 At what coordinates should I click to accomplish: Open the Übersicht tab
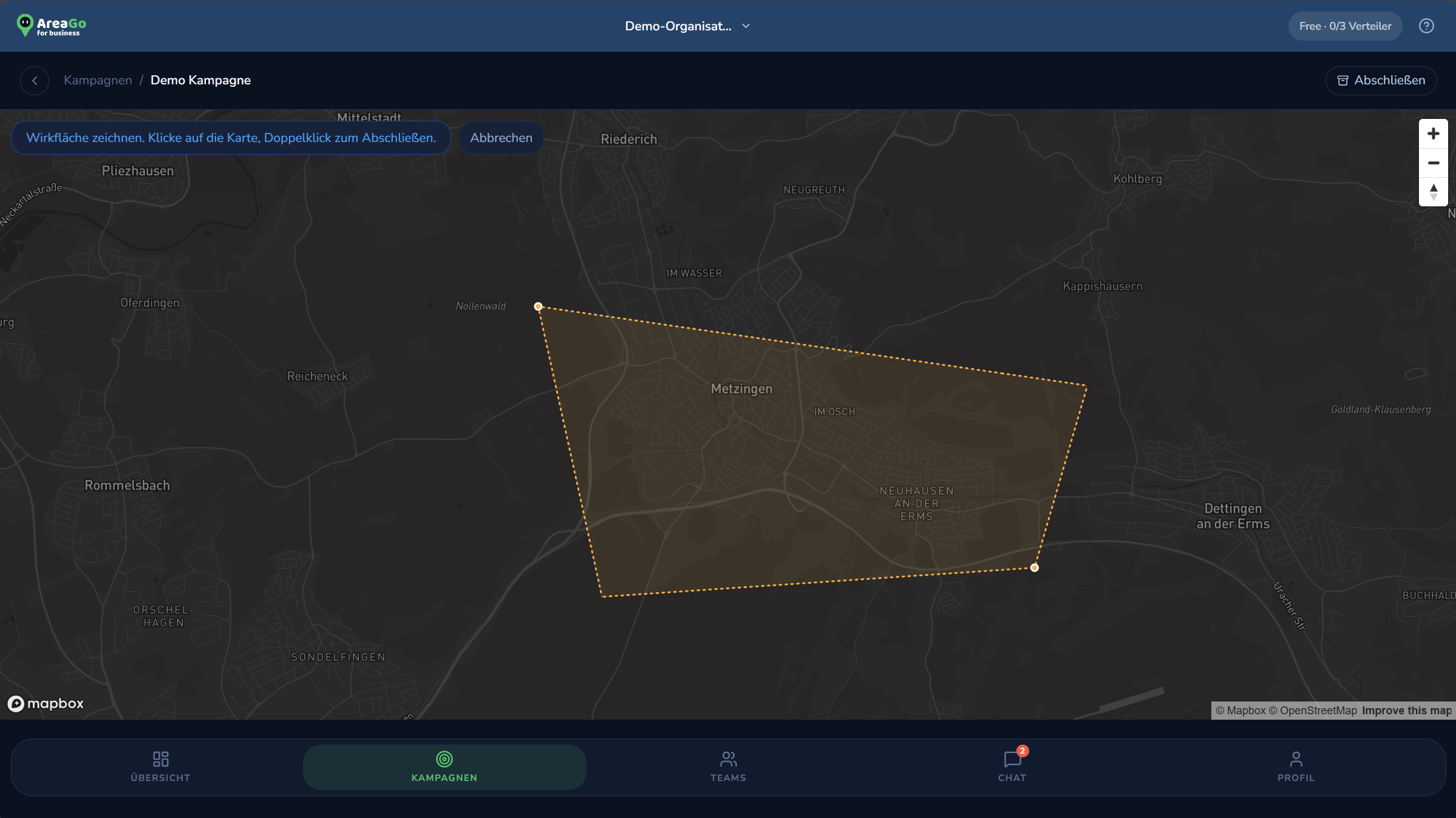click(x=161, y=767)
